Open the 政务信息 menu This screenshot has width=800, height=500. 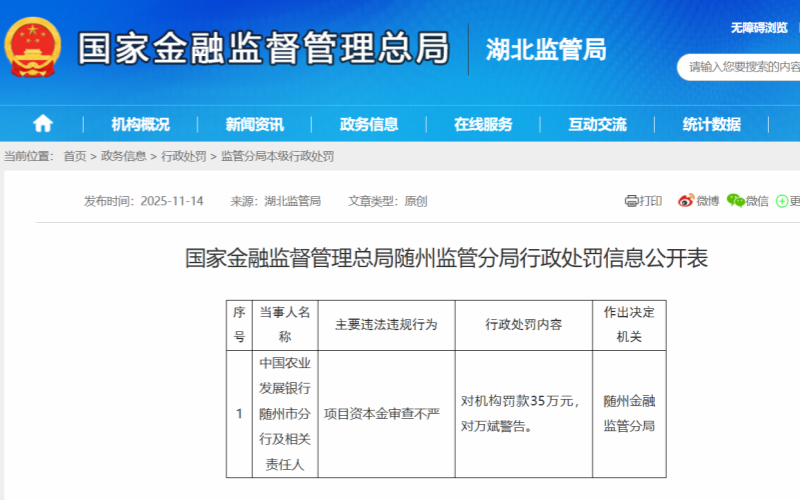(369, 124)
